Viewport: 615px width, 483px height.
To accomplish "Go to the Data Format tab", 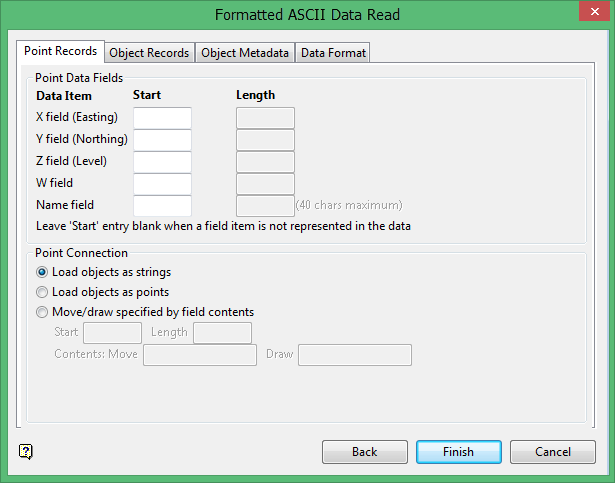I will [333, 53].
